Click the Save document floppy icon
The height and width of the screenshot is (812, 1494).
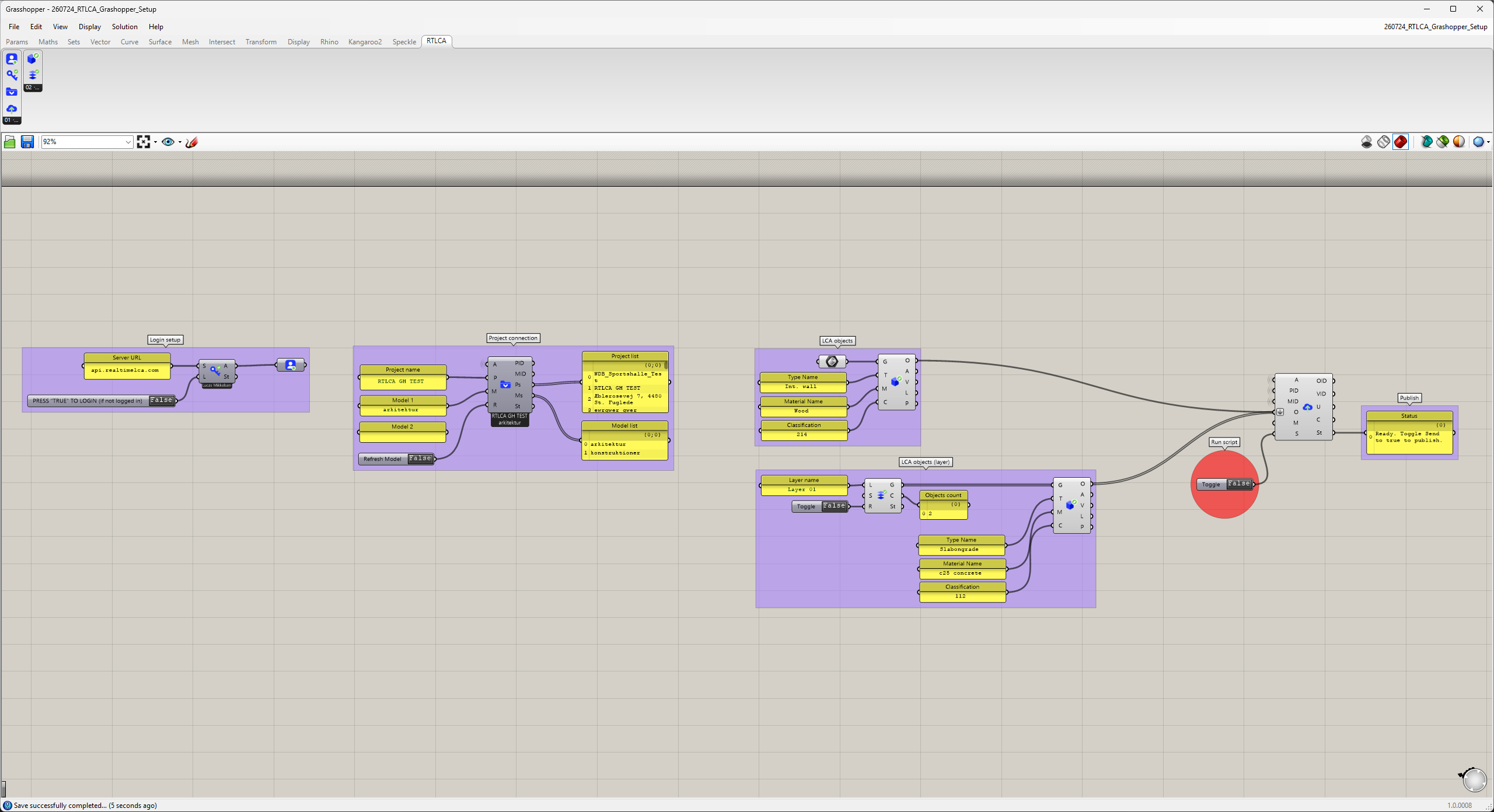[x=27, y=142]
